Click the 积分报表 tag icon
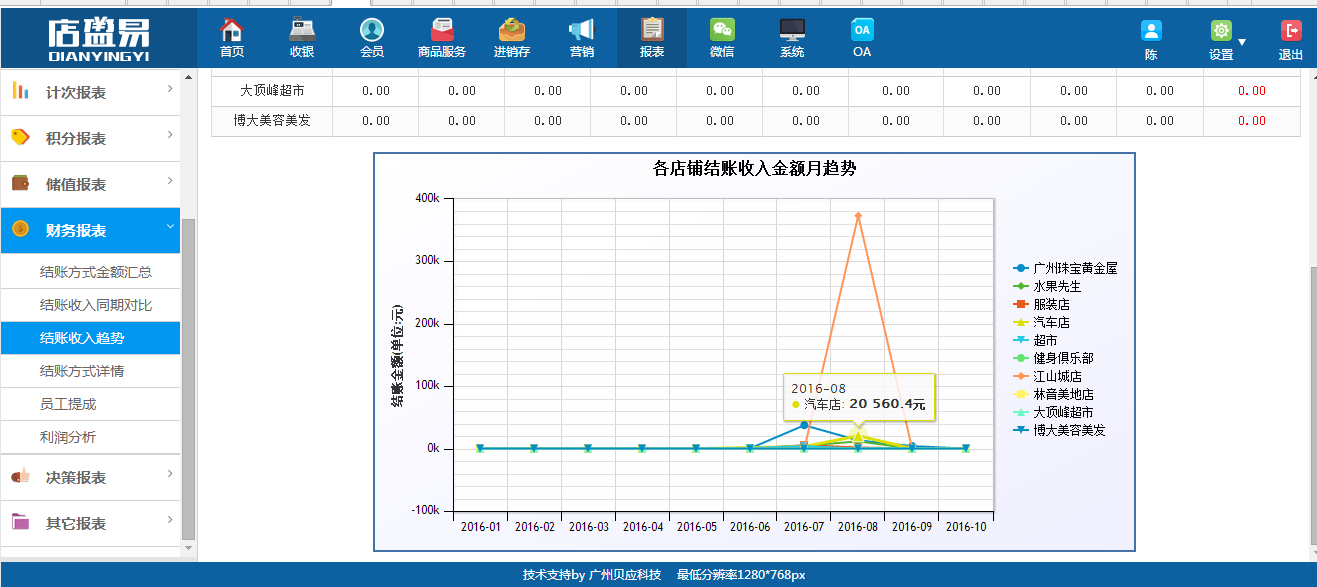Viewport: 1317px width, 587px height. point(20,137)
